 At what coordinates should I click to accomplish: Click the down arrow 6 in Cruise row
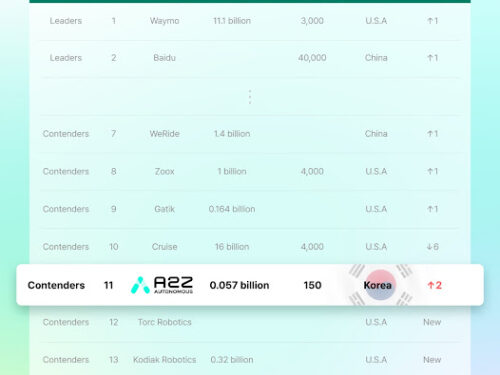(433, 247)
